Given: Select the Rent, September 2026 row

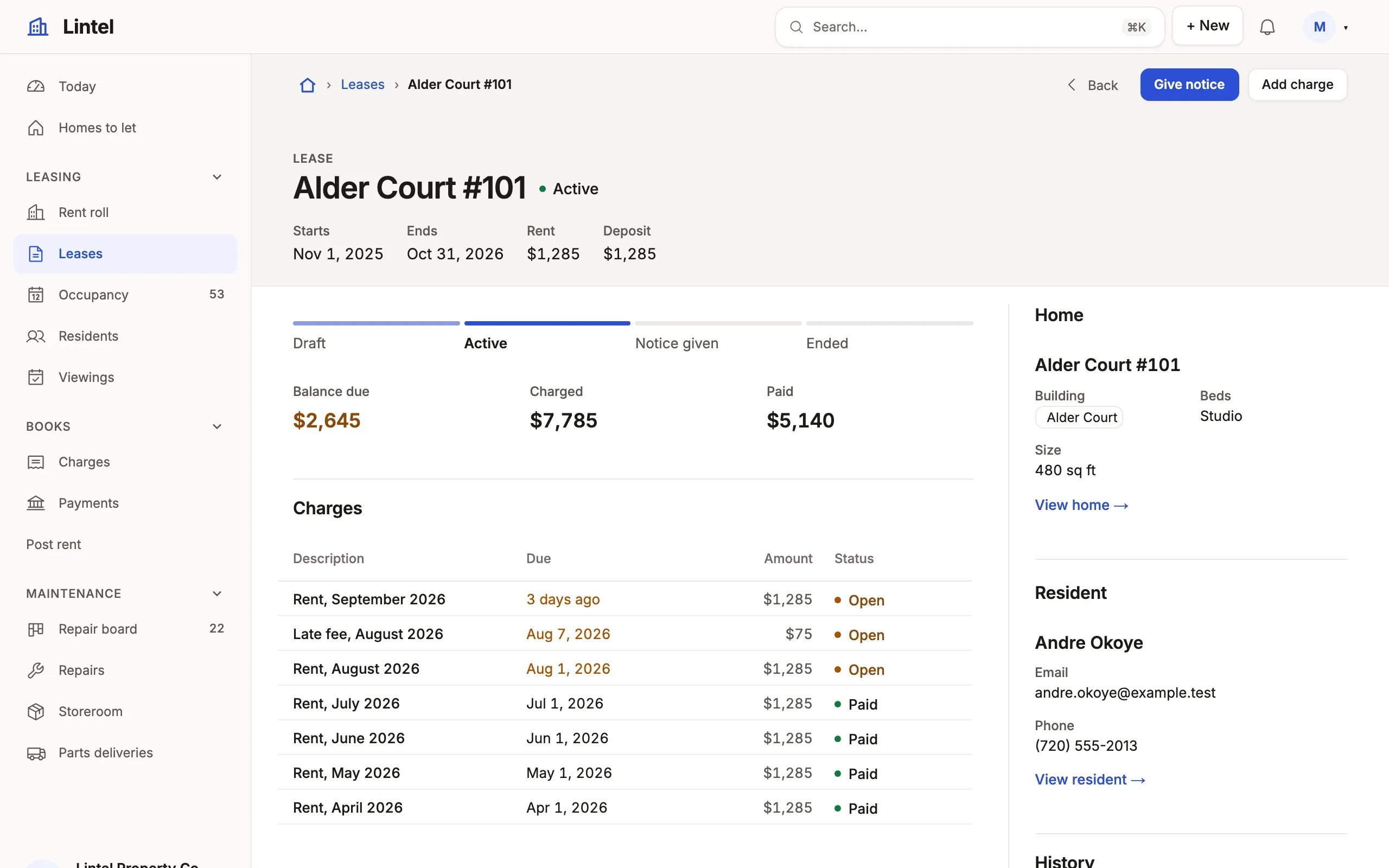Looking at the screenshot, I should tap(625, 599).
